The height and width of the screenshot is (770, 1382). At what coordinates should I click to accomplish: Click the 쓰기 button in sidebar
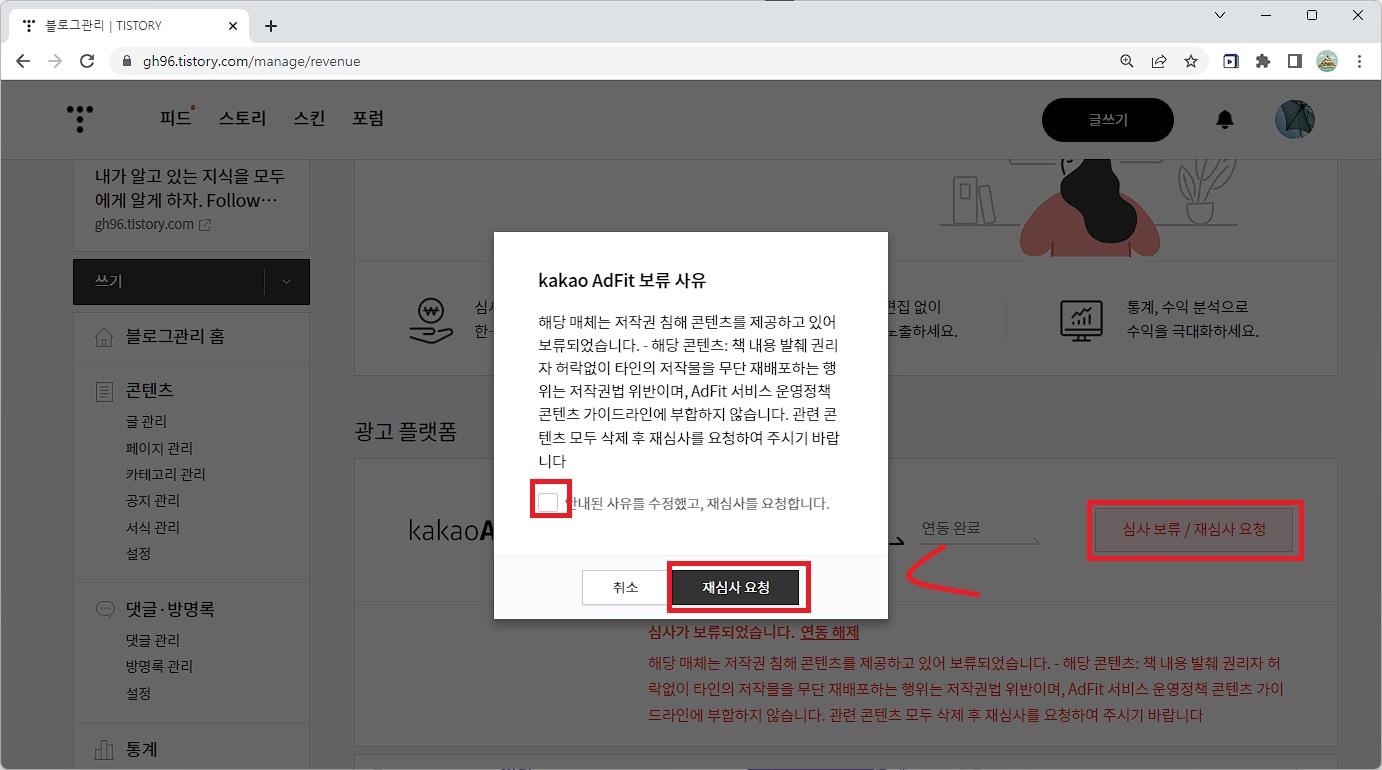(x=169, y=282)
